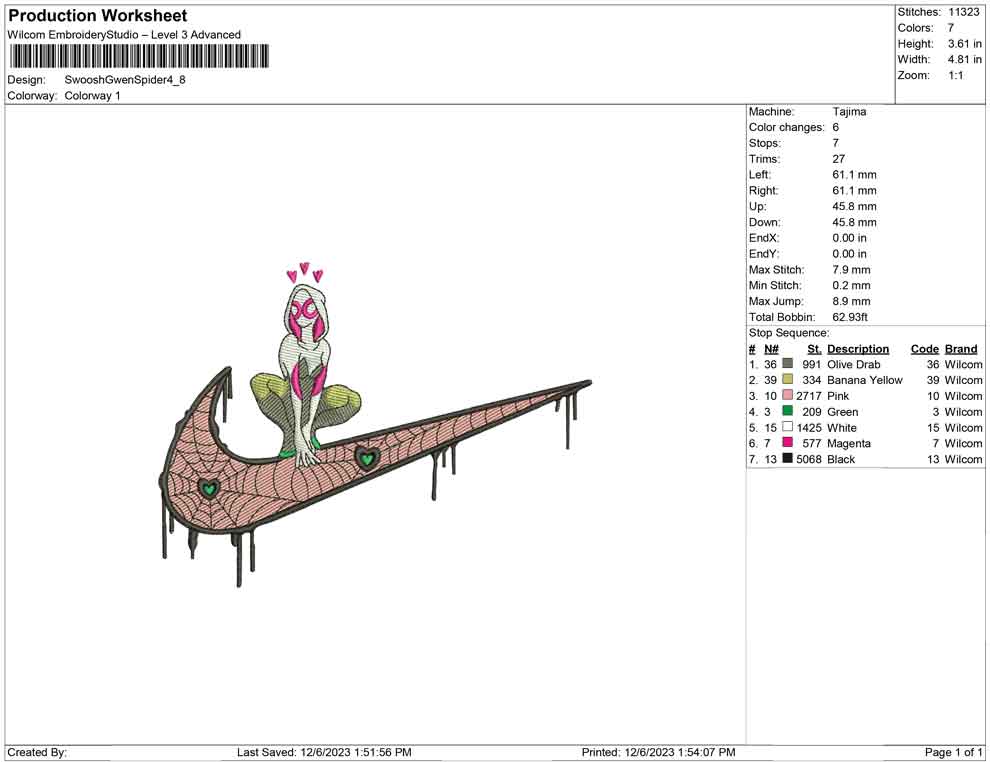This screenshot has height=762, width=990.
Task: Click the Printed timestamp in footer
Action: click(x=659, y=752)
